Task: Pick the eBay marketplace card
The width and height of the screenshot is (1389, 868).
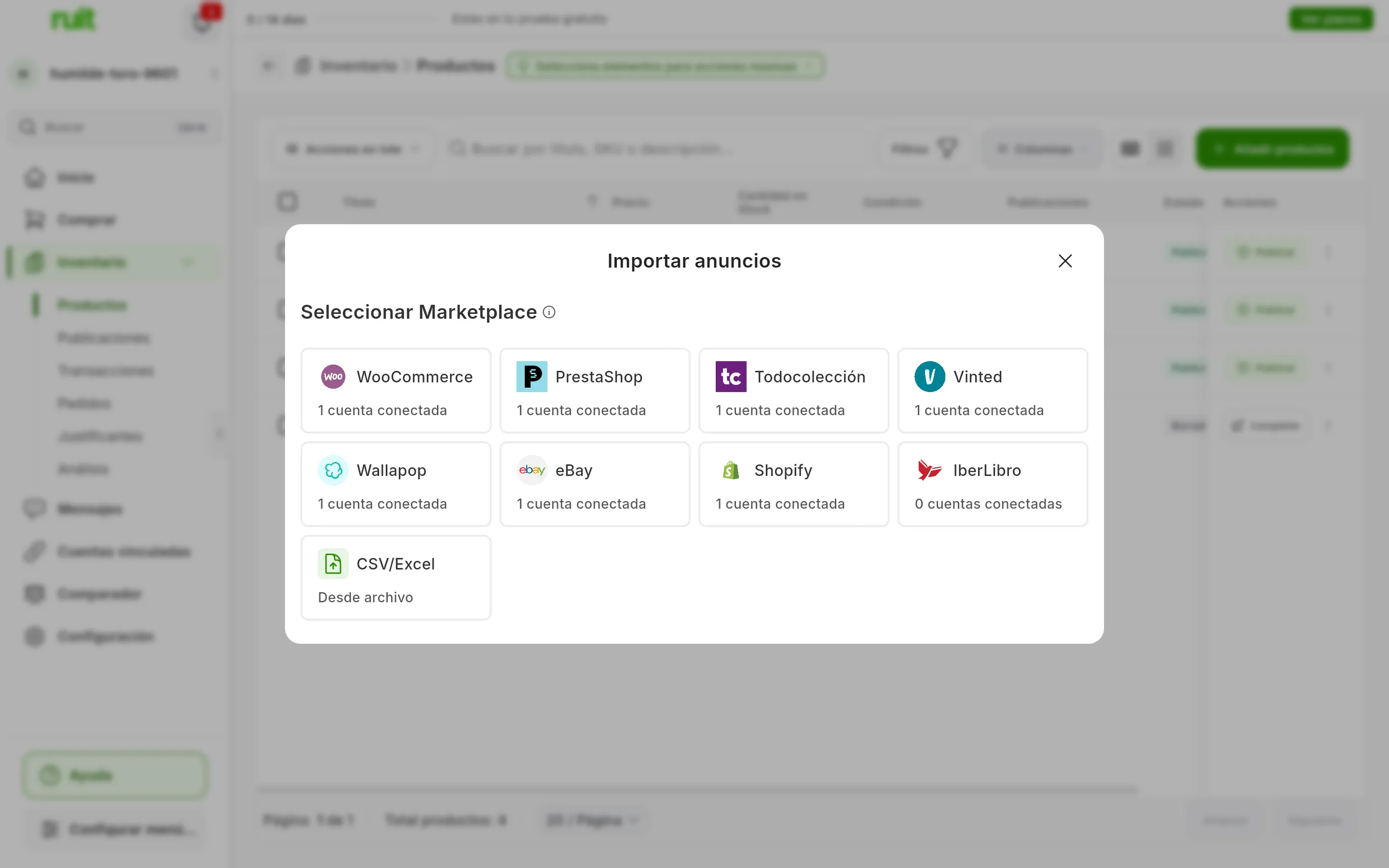Action: coord(595,484)
